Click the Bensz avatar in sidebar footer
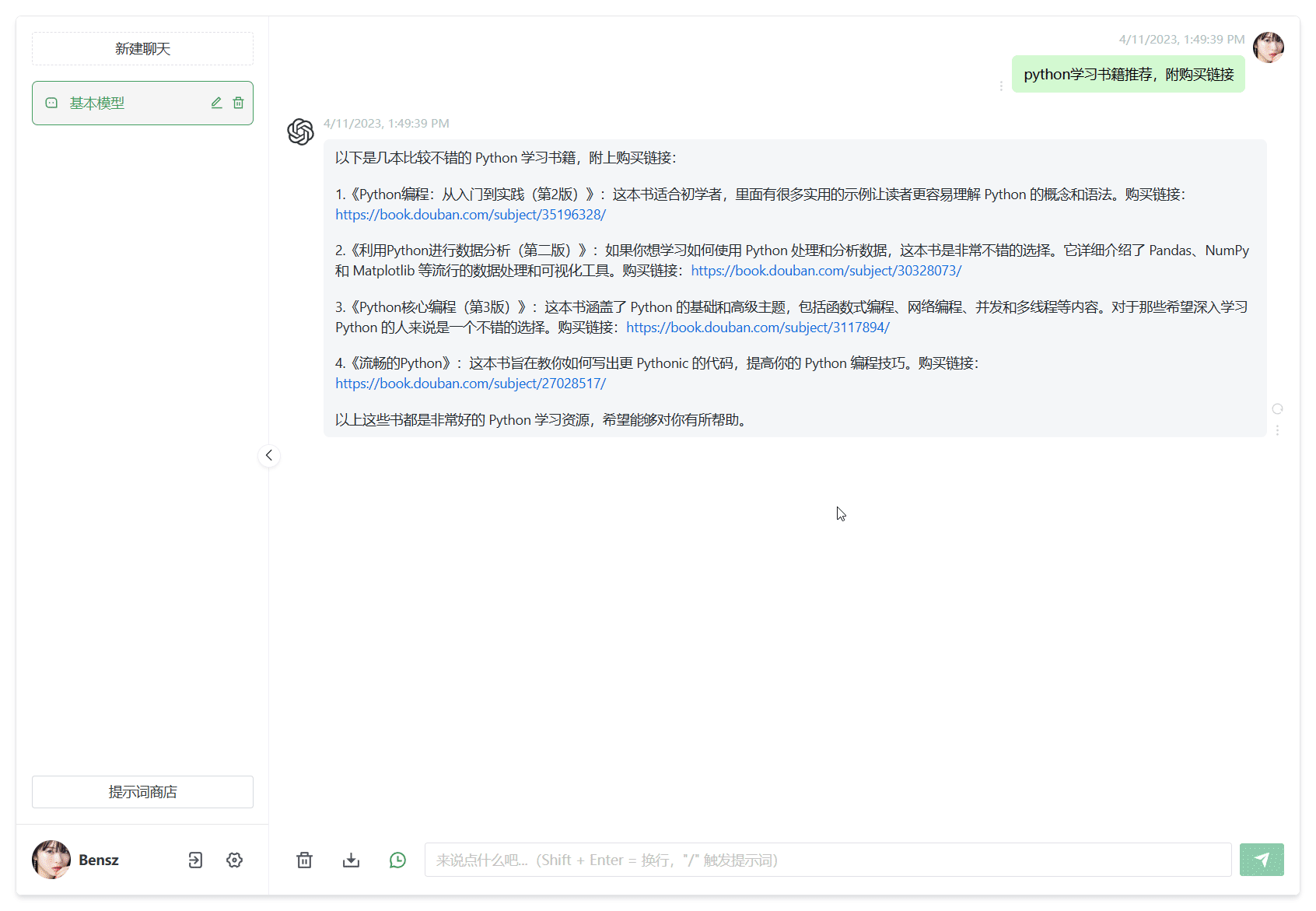1316x911 pixels. click(x=51, y=860)
